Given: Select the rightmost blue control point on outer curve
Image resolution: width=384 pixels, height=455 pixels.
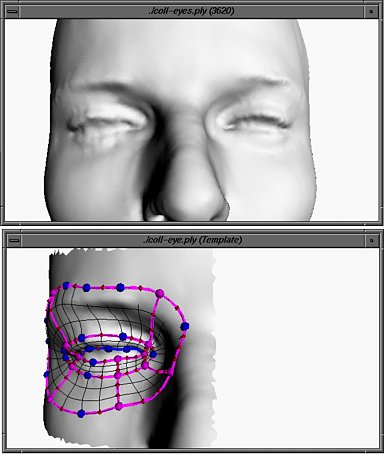Looking at the screenshot, I should (185, 326).
